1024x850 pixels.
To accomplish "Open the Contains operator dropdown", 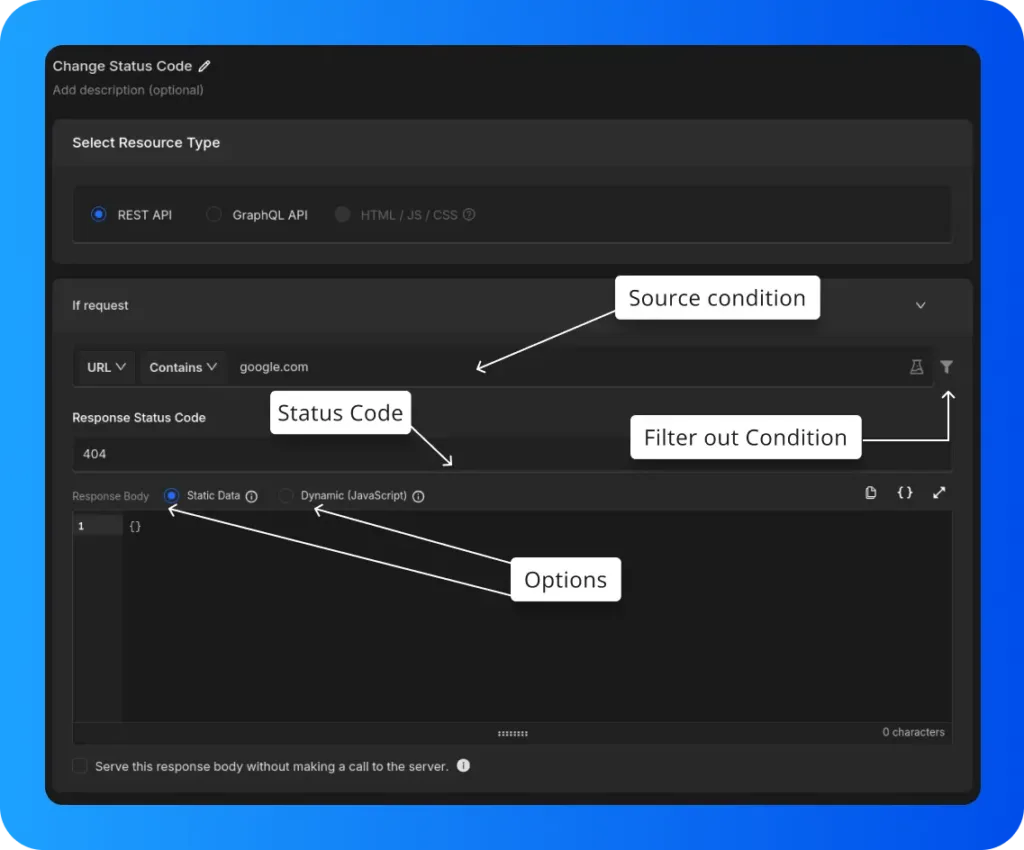I will 183,368.
